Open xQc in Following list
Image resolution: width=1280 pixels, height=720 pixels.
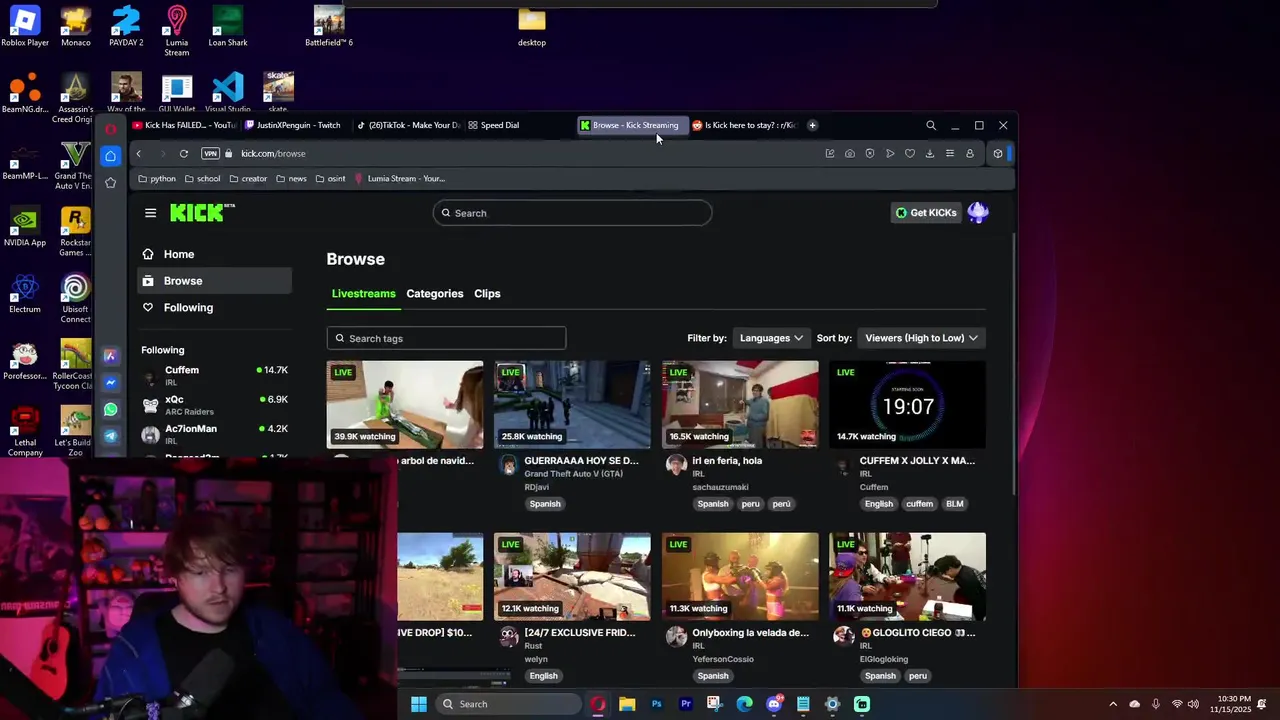coord(214,404)
